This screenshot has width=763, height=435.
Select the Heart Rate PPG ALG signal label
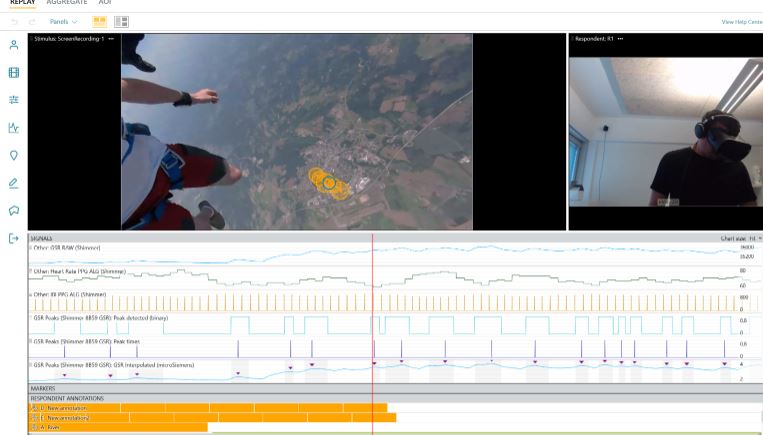79,271
